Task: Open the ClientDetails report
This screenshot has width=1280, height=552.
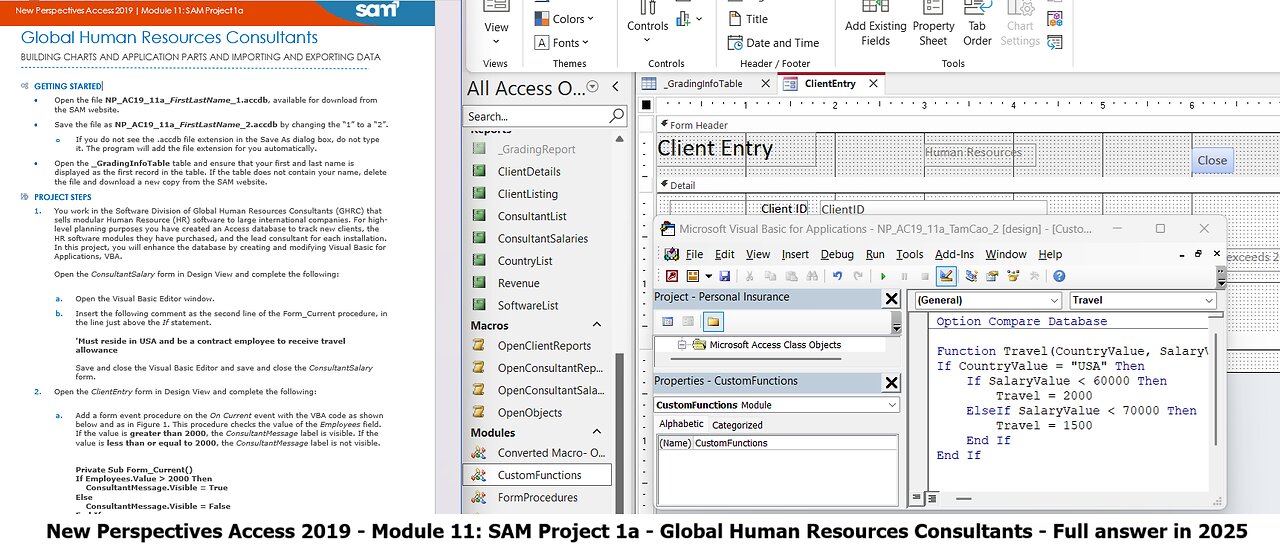Action: (529, 172)
